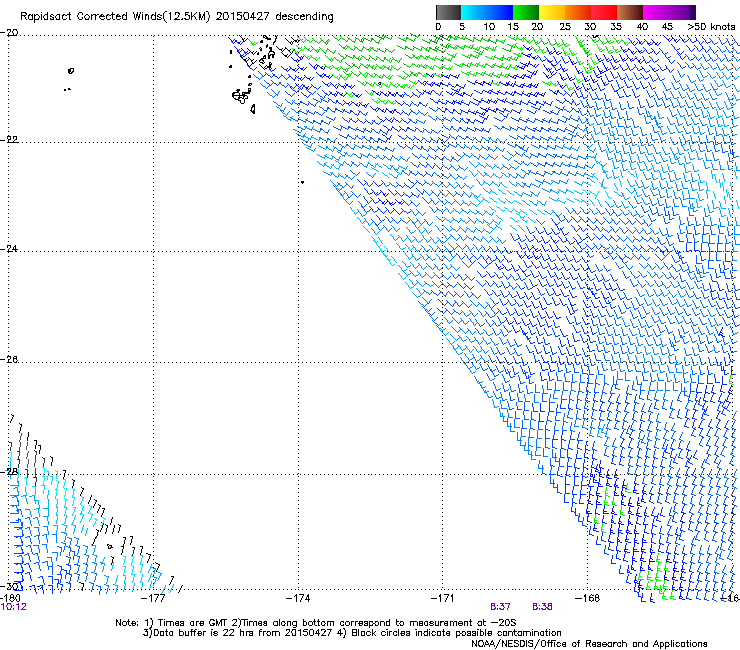Click the NOAA/NESDIS credit line

(x=589, y=644)
